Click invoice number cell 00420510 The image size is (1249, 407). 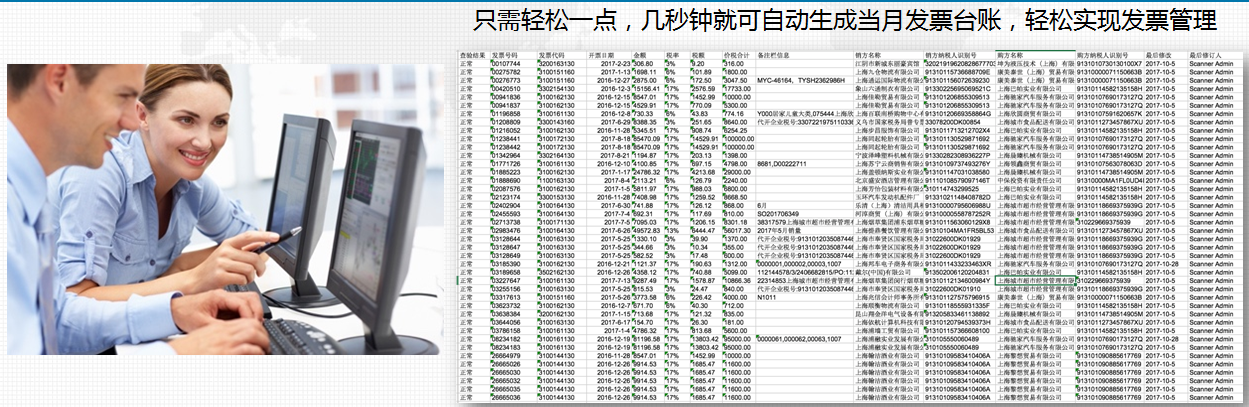(x=506, y=89)
